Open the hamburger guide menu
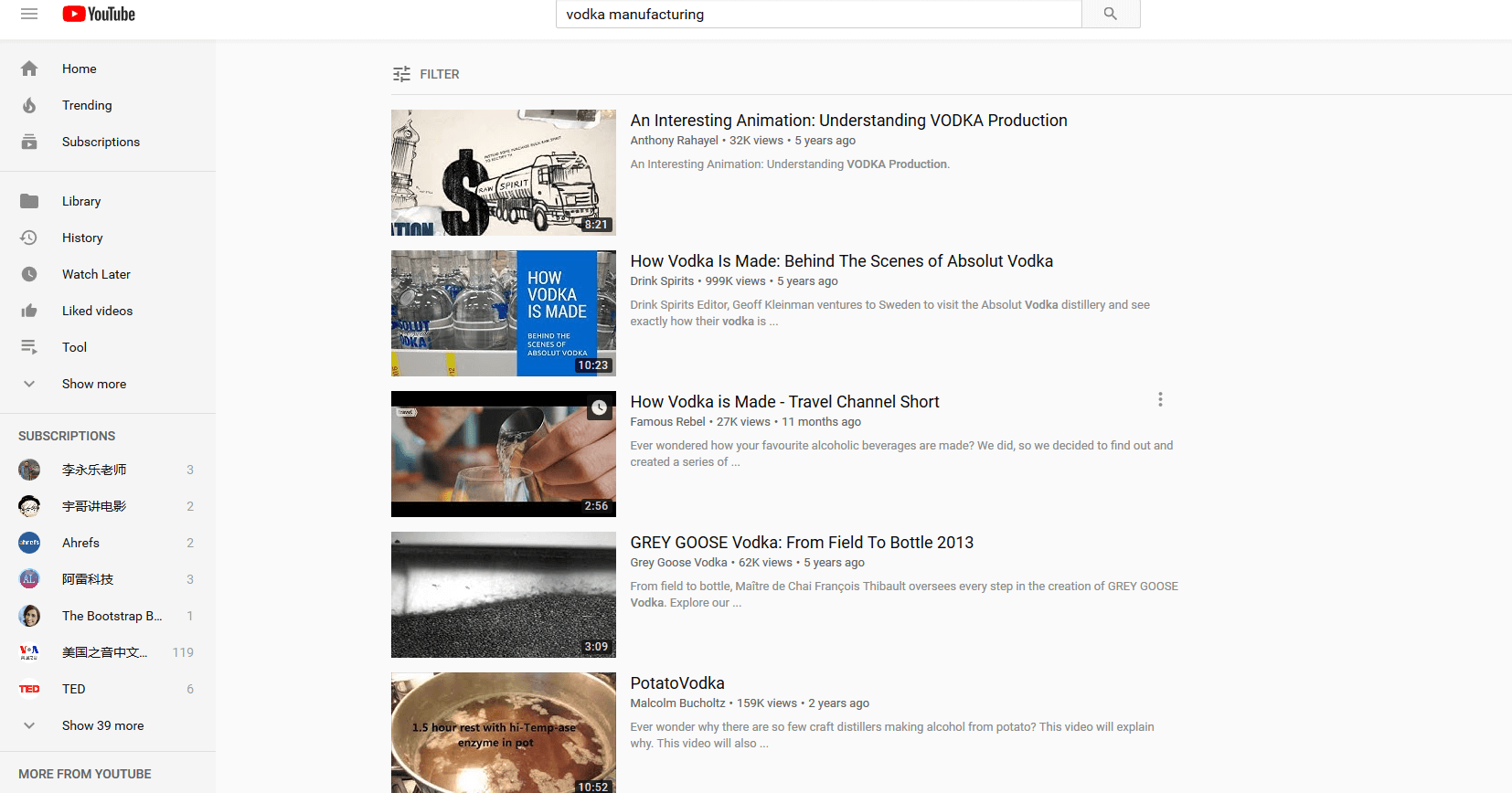Image resolution: width=1512 pixels, height=793 pixels. pyautogui.click(x=29, y=14)
